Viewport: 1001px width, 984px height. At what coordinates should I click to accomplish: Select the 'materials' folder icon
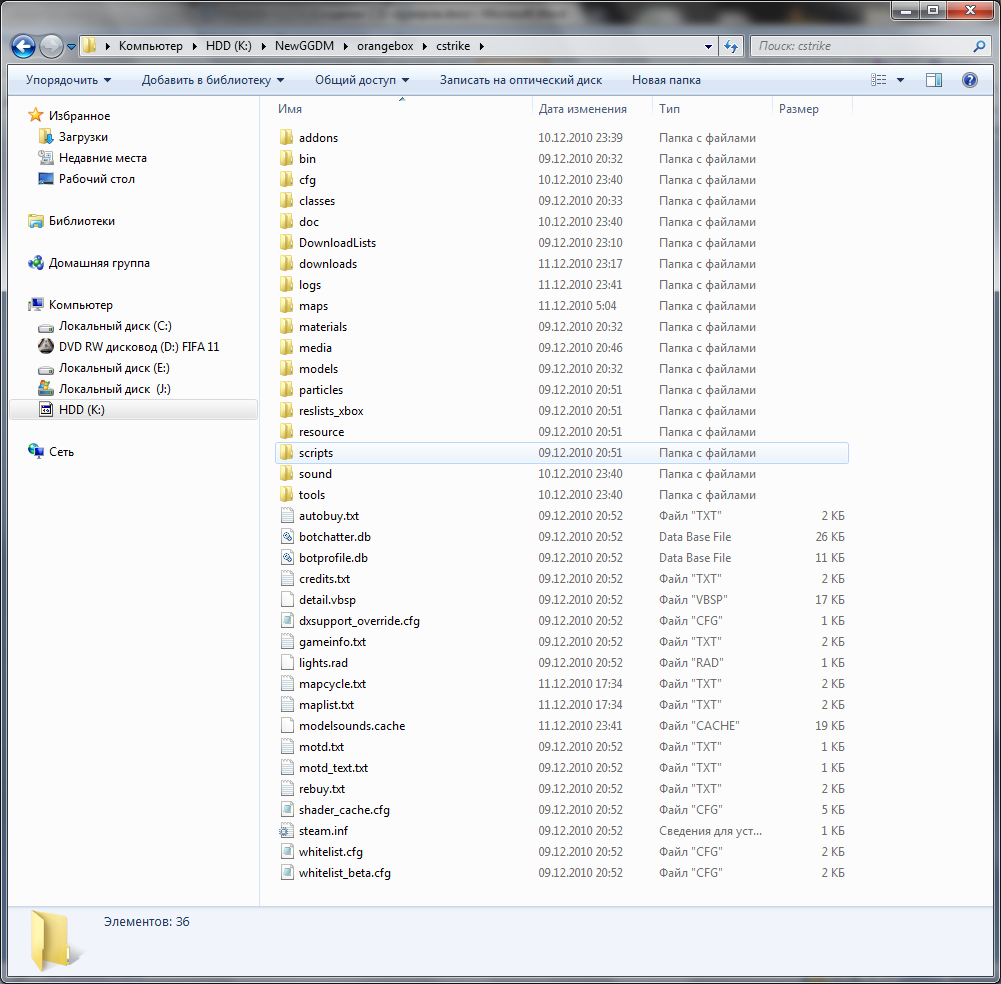287,326
